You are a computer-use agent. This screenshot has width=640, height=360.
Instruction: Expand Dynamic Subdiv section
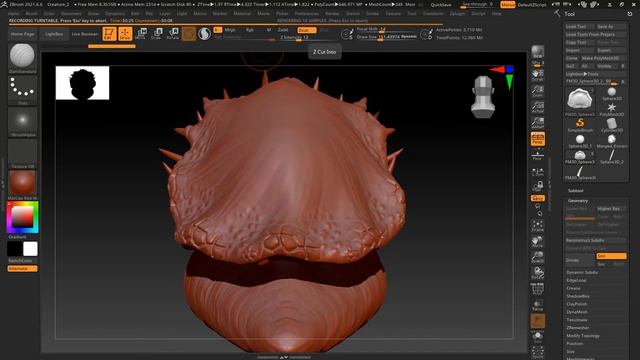(x=582, y=272)
